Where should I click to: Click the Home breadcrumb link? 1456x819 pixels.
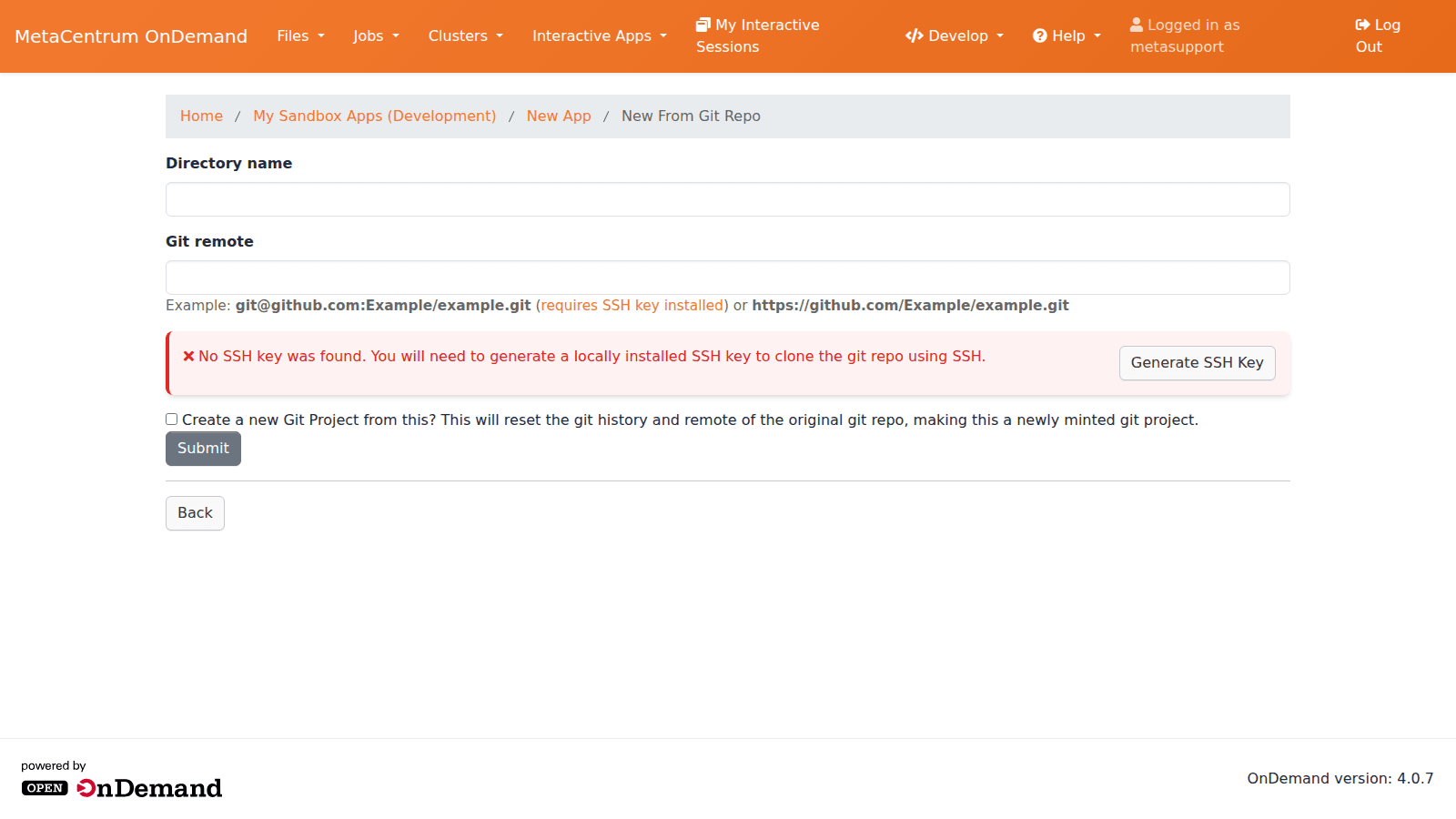click(x=201, y=116)
